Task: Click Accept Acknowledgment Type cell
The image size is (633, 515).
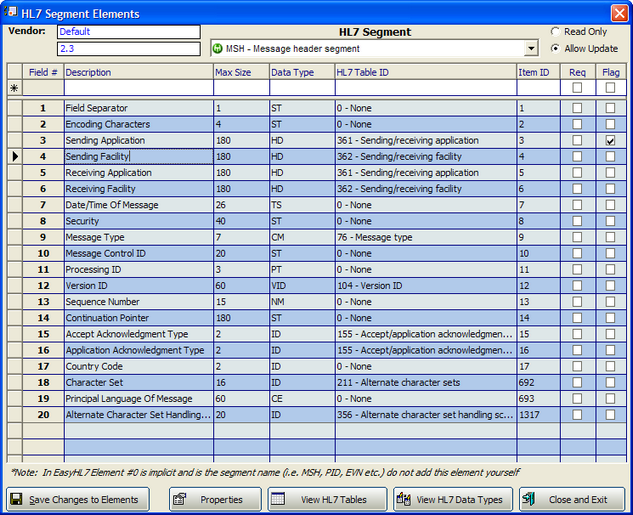Action: pos(139,334)
